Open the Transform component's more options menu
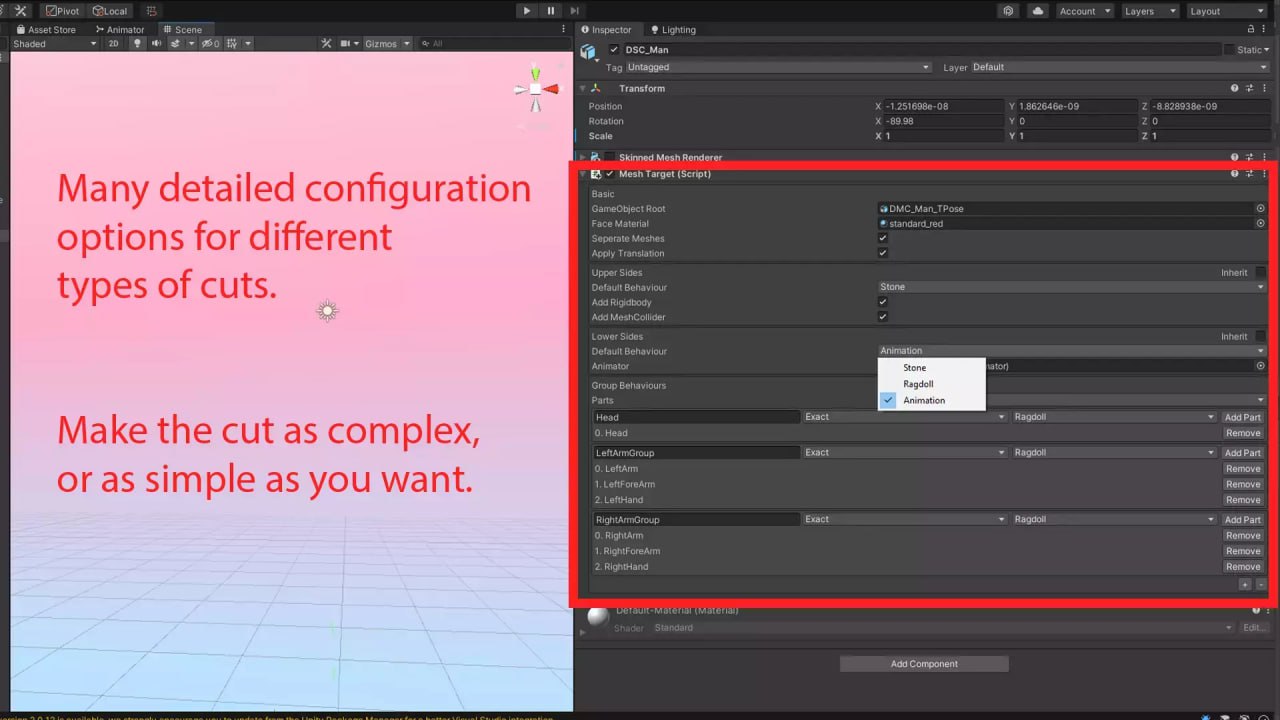1280x720 pixels. pos(1263,88)
